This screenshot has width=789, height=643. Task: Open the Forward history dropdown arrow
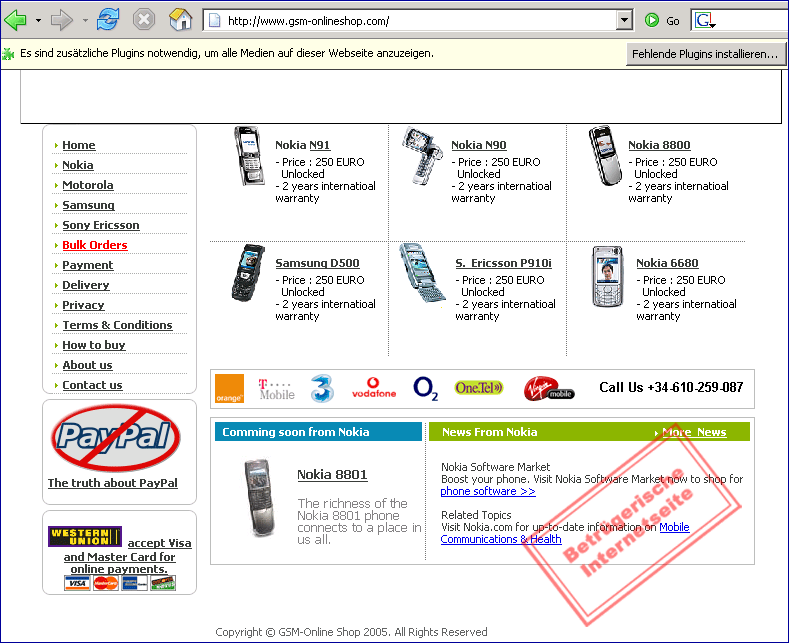click(x=85, y=21)
